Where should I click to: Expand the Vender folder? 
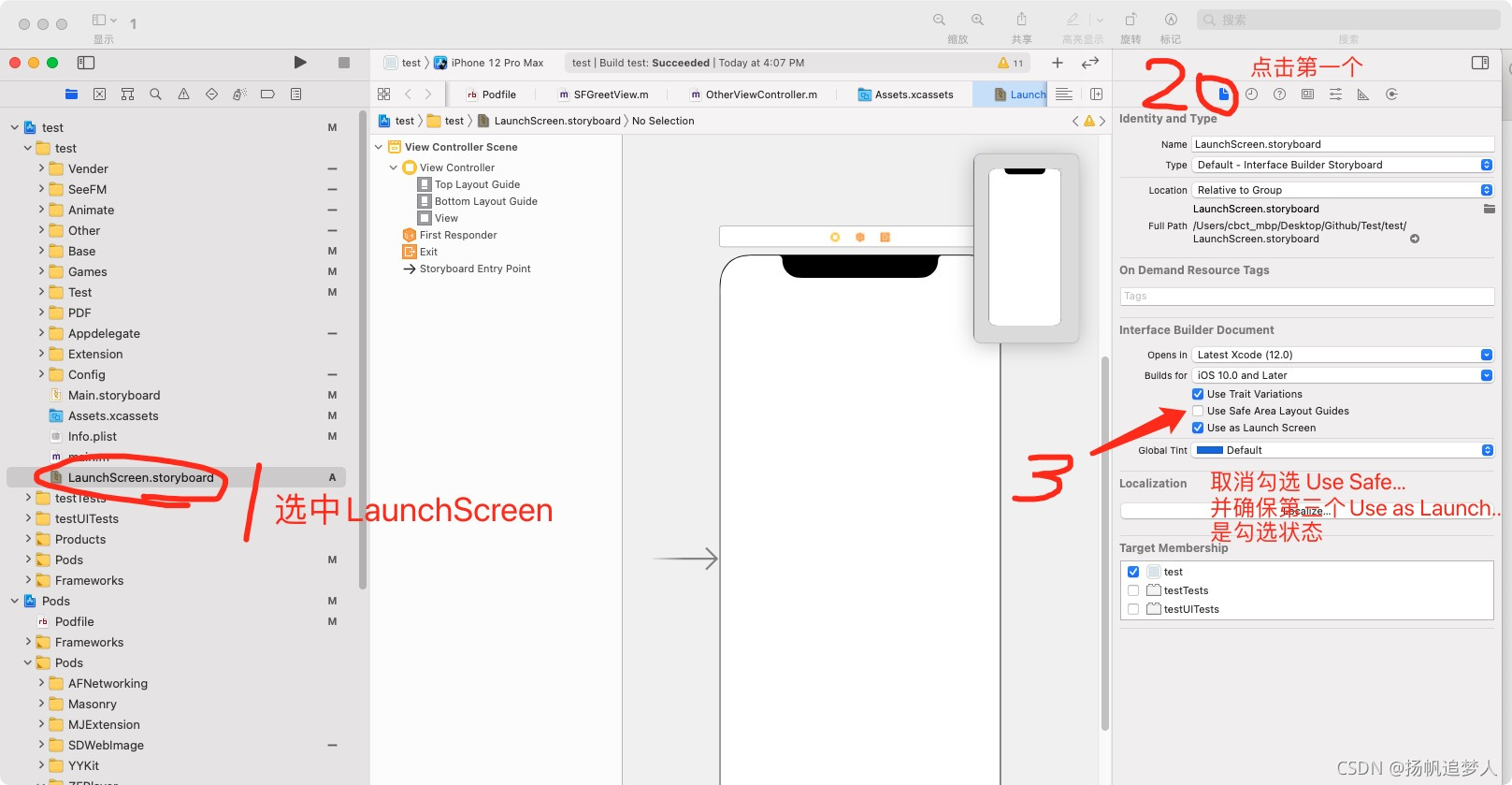click(41, 168)
